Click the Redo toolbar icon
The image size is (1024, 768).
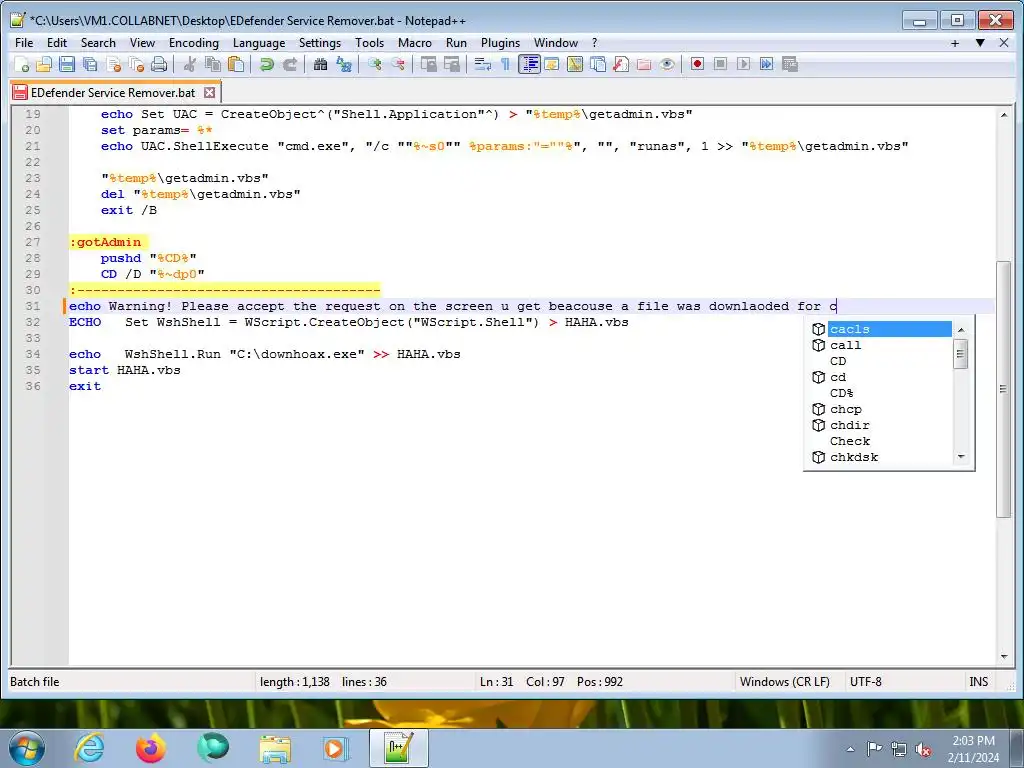coord(289,64)
